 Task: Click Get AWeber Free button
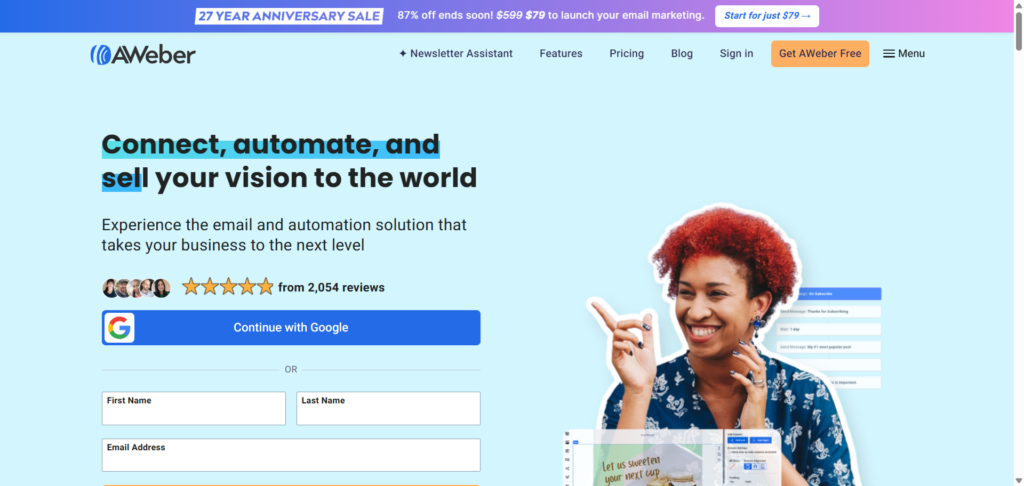(x=820, y=54)
